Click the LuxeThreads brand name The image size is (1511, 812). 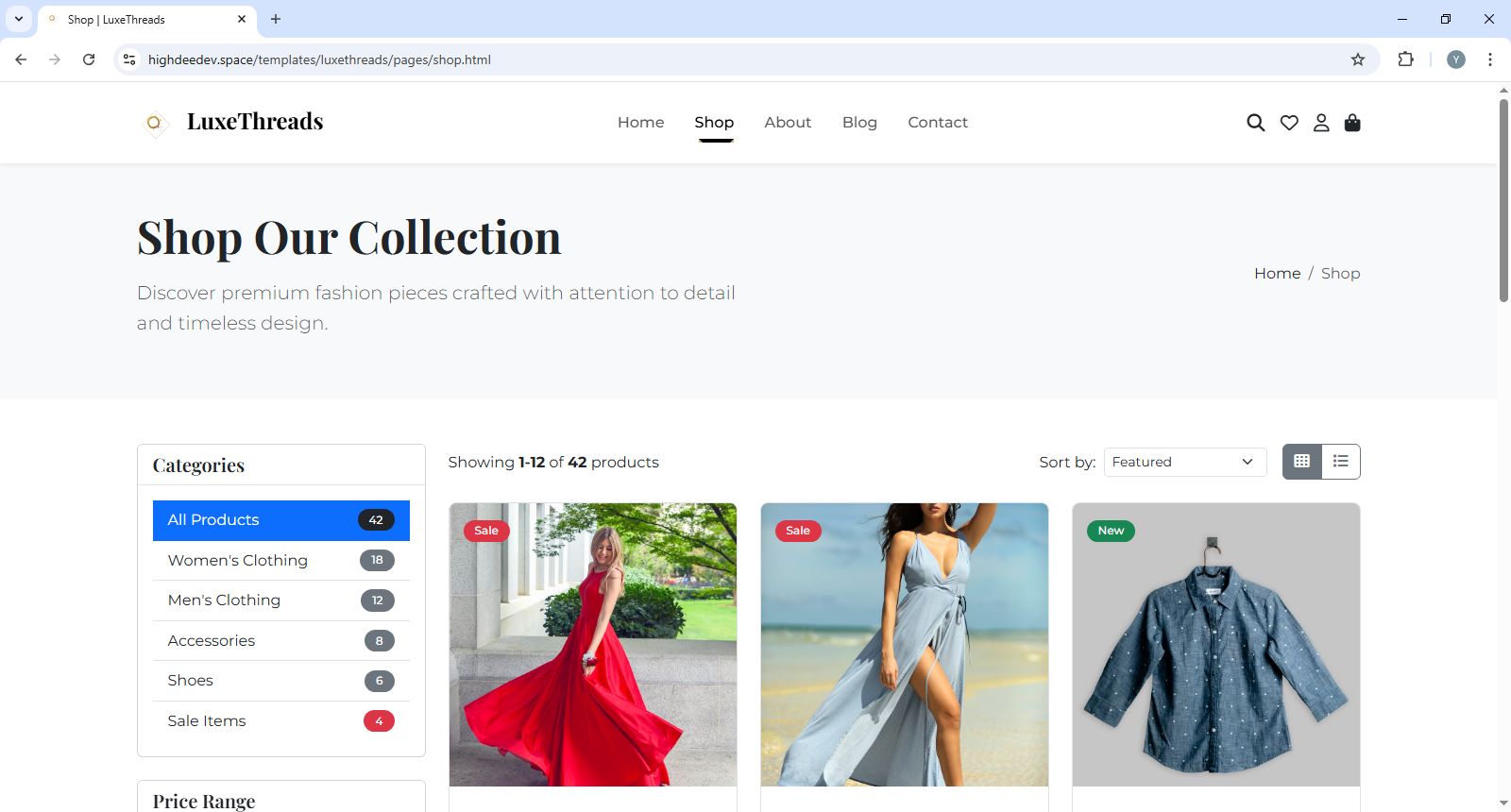(x=255, y=122)
